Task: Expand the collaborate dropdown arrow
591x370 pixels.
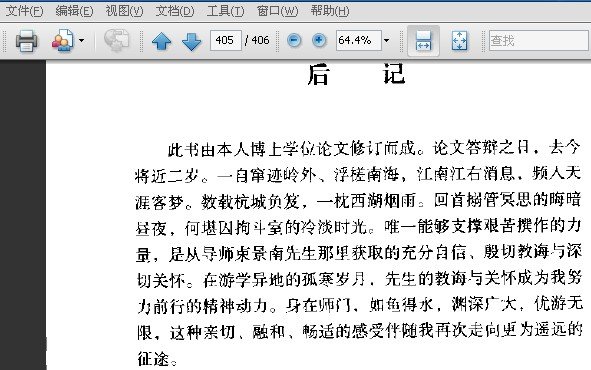Action: tap(81, 40)
